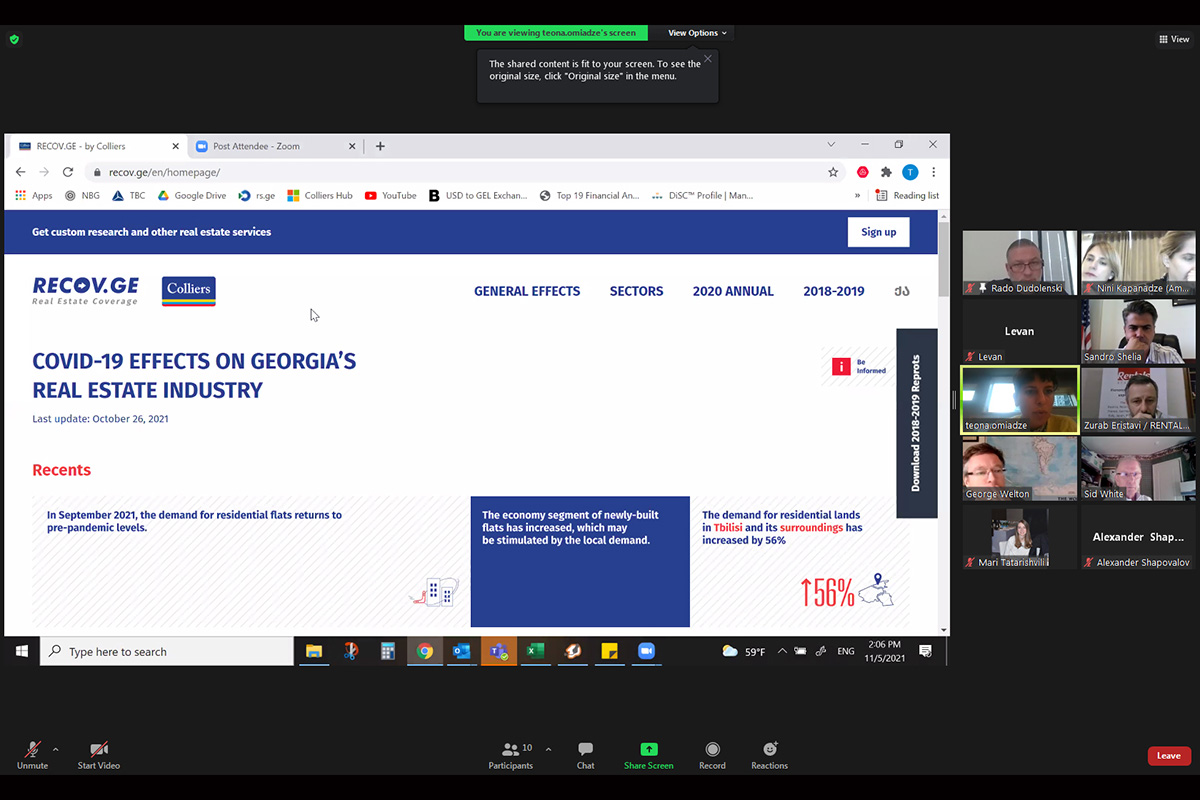
Task: Open Outlook from the taskbar
Action: [x=461, y=651]
